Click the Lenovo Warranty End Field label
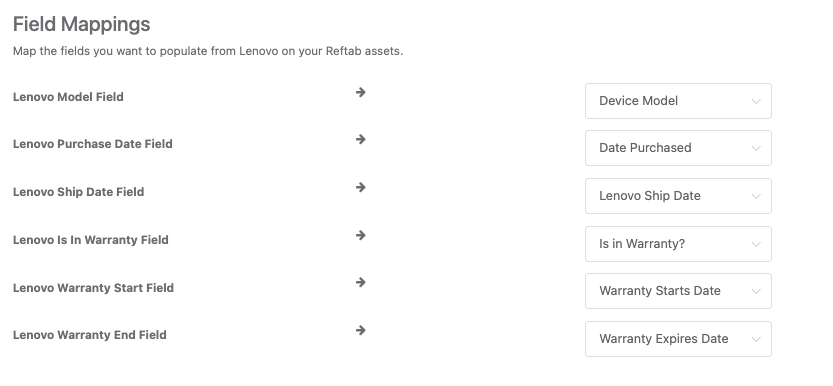This screenshot has width=833, height=386. click(90, 334)
